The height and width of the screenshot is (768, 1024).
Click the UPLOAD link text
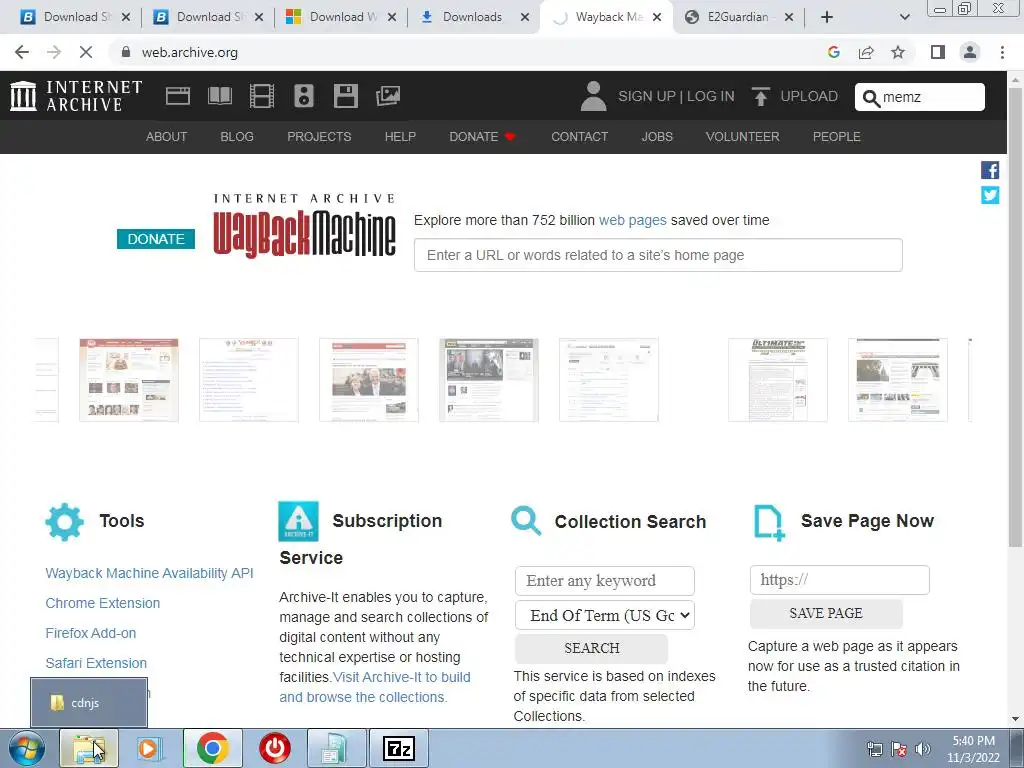pyautogui.click(x=809, y=96)
